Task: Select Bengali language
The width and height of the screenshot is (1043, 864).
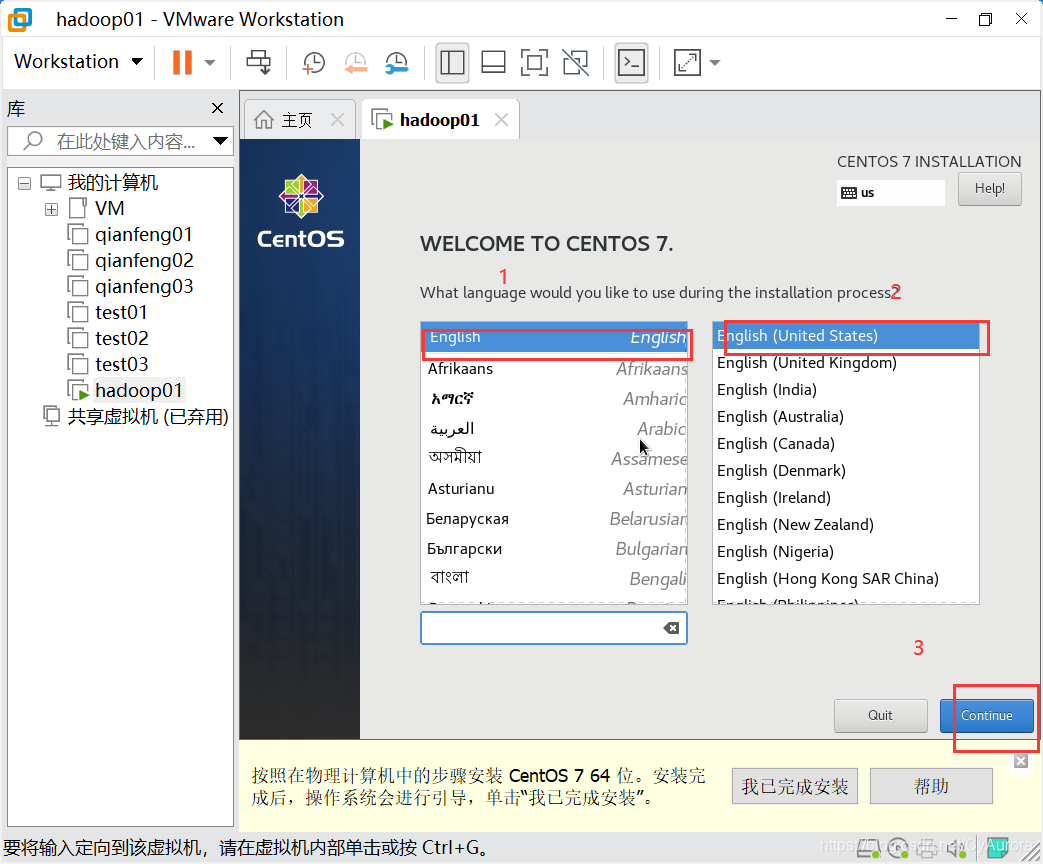Action: tap(554, 579)
